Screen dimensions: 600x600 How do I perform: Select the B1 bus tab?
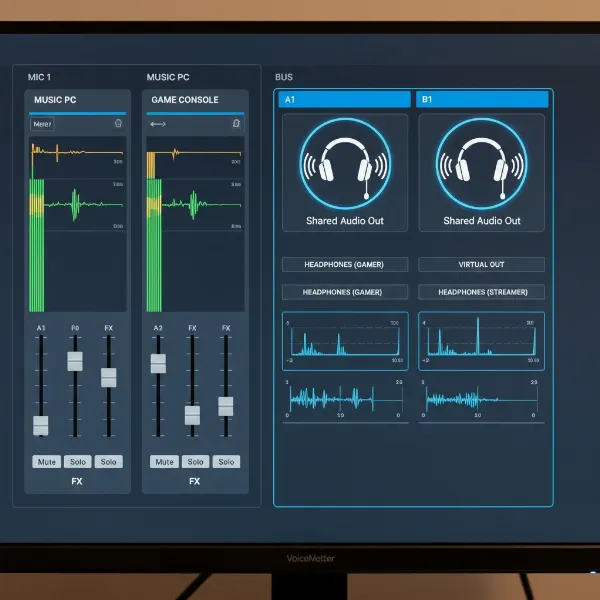(x=482, y=99)
